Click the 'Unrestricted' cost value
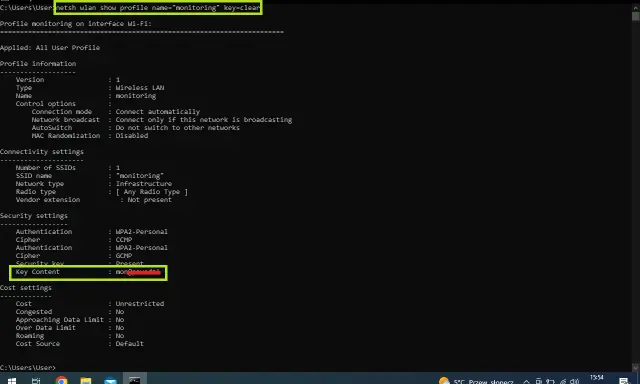 tap(140, 304)
